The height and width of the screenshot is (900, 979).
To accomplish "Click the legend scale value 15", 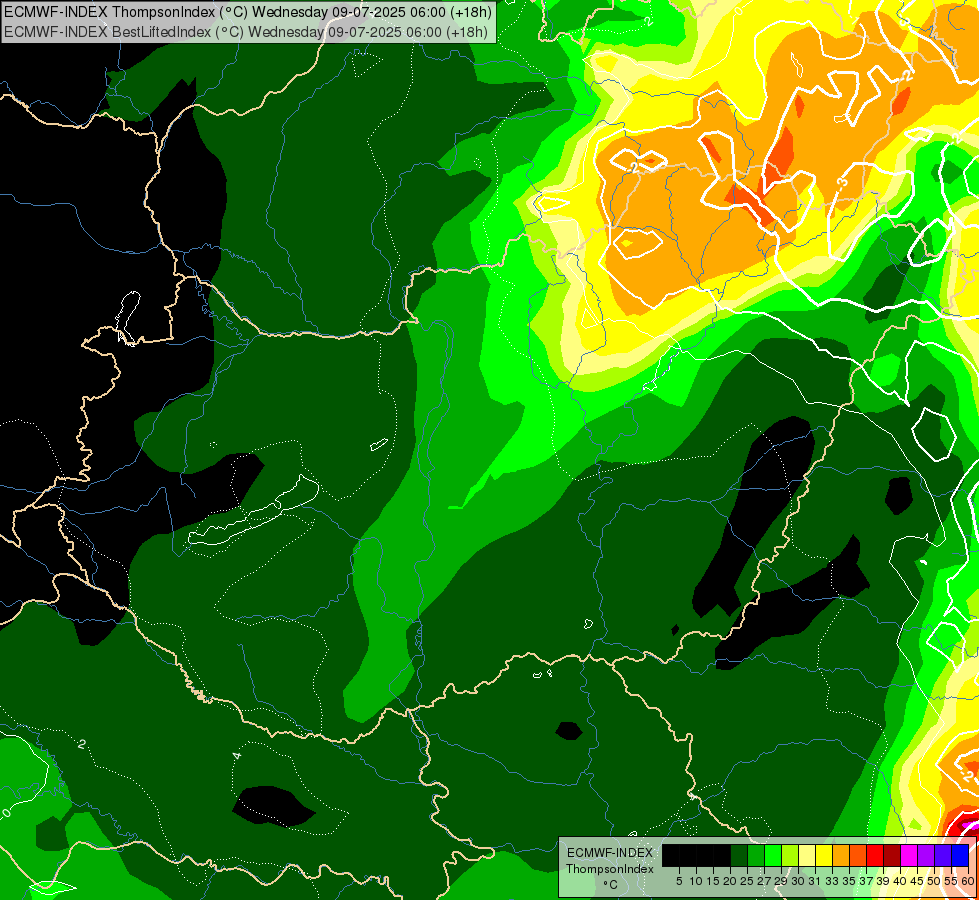I will coord(713,881).
